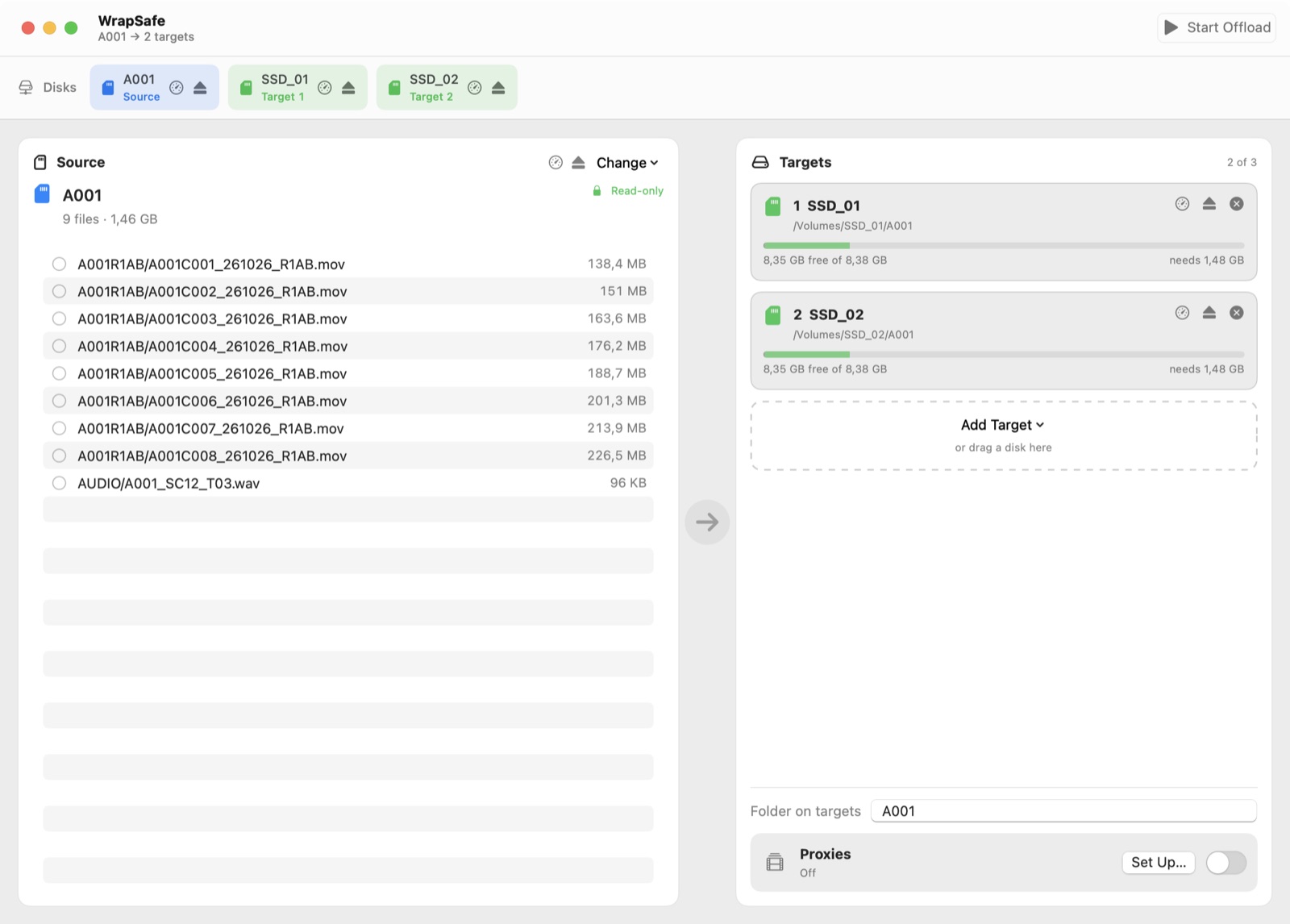
Task: Eject A001 from the disks bar
Action: [200, 88]
